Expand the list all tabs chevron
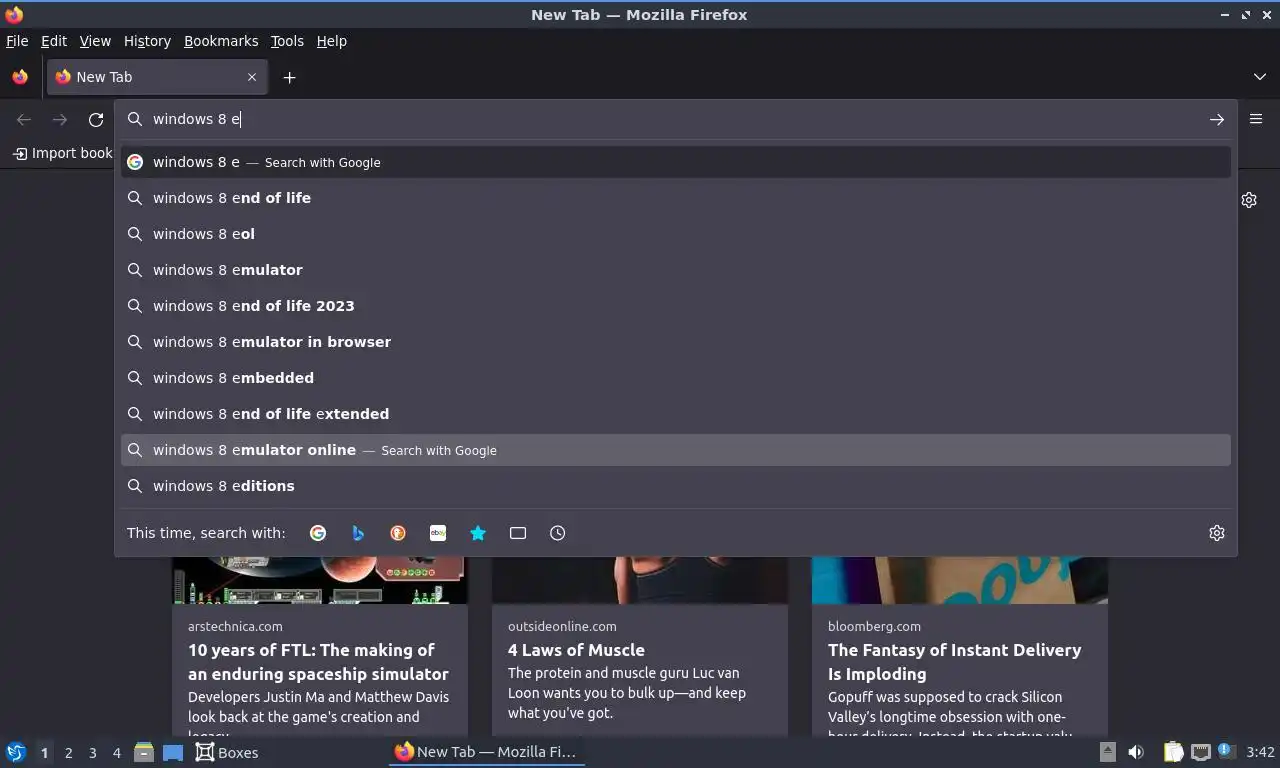The width and height of the screenshot is (1280, 768). coord(1259,77)
